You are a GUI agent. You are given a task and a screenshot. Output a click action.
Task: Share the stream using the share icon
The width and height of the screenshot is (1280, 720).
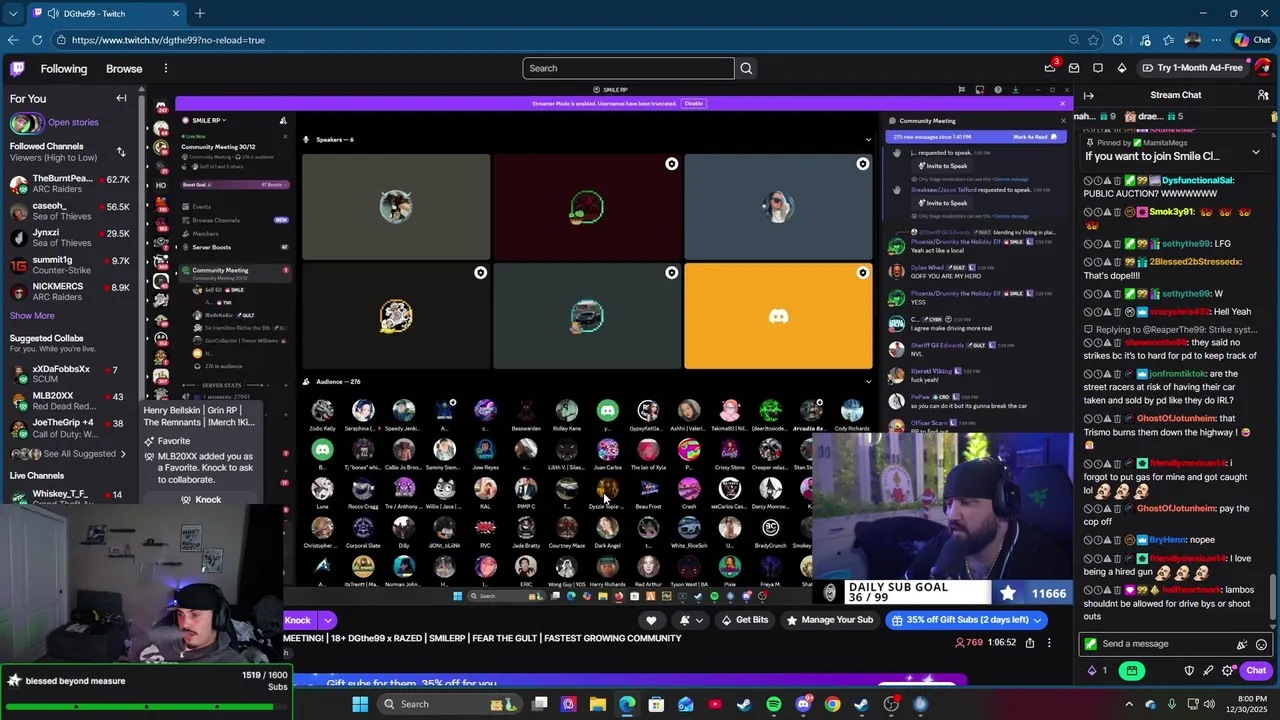point(1029,643)
